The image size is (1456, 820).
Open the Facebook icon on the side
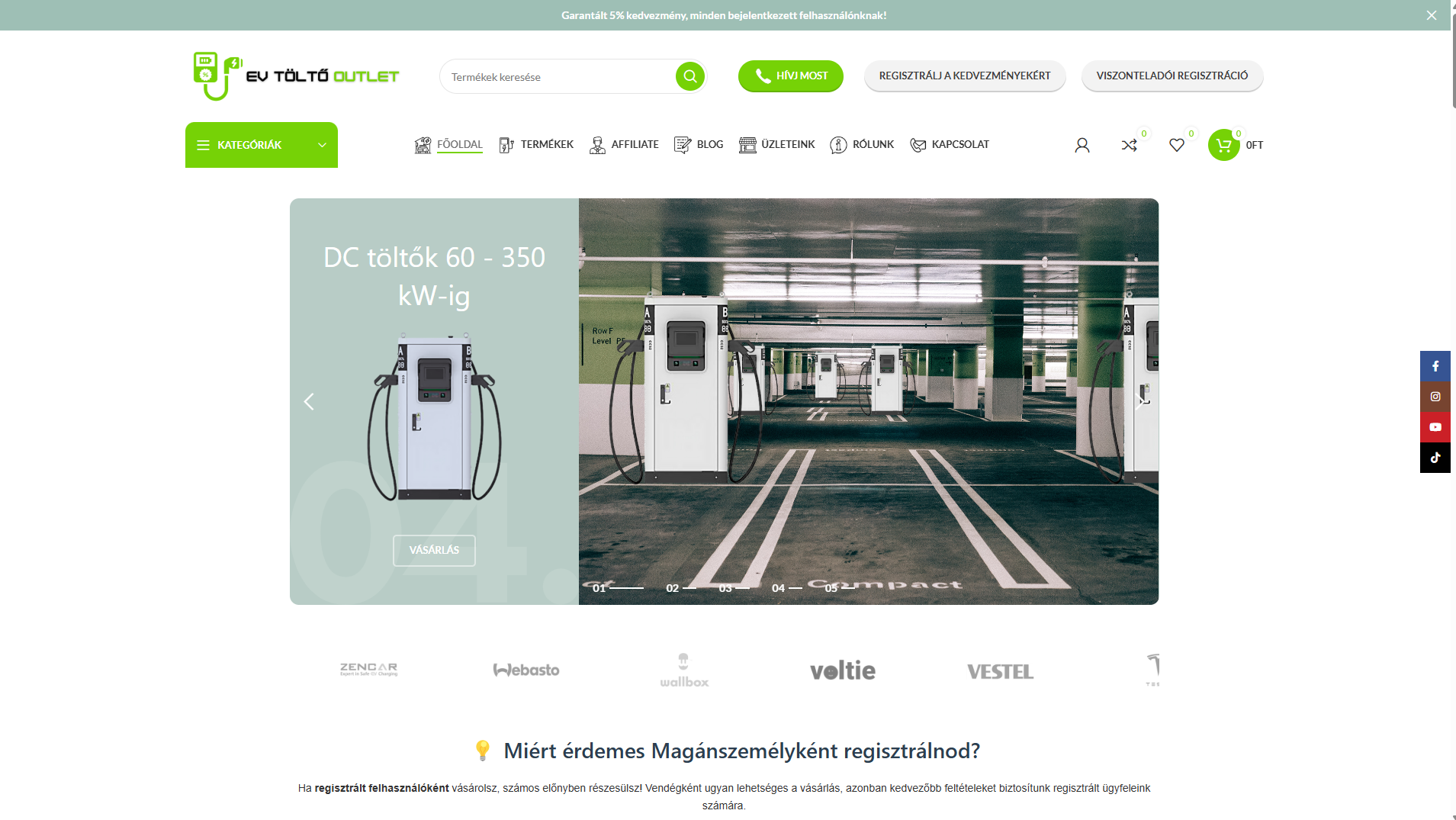1436,365
